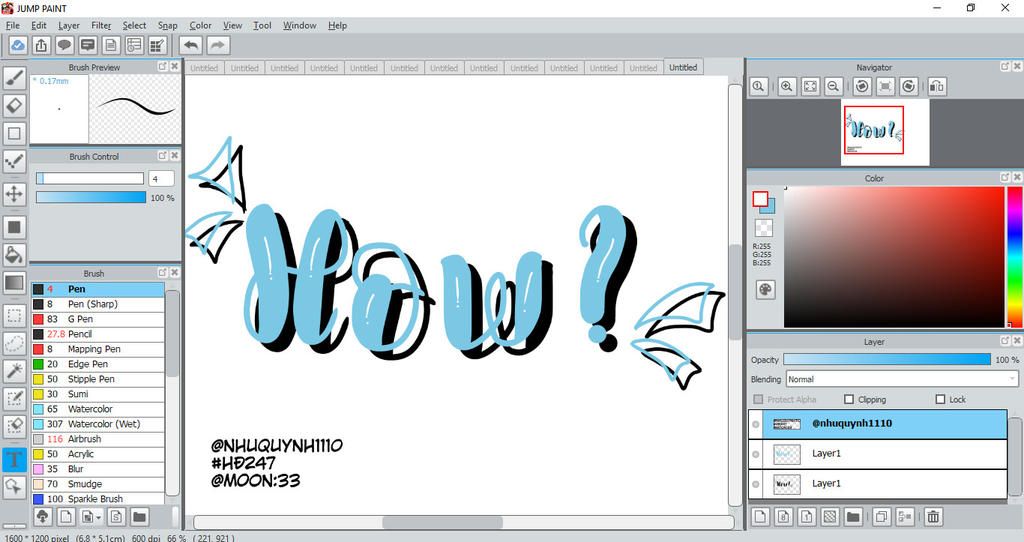Select the rectangular Select tool
The width and height of the screenshot is (1024, 542).
pos(14,317)
